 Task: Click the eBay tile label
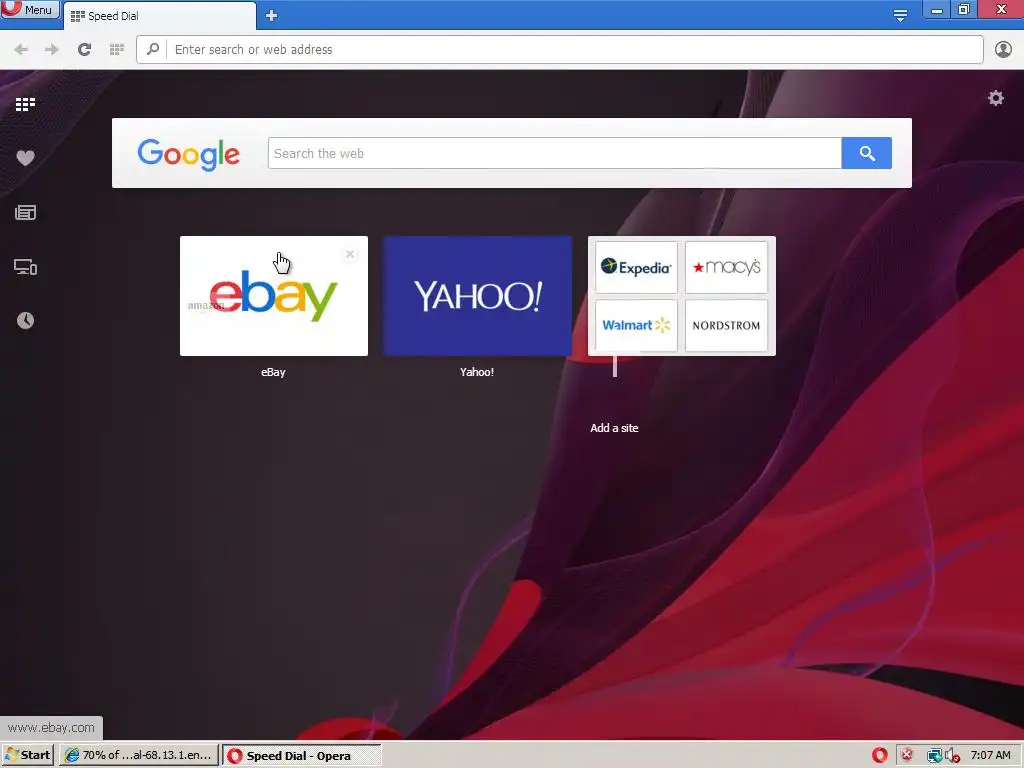273,372
